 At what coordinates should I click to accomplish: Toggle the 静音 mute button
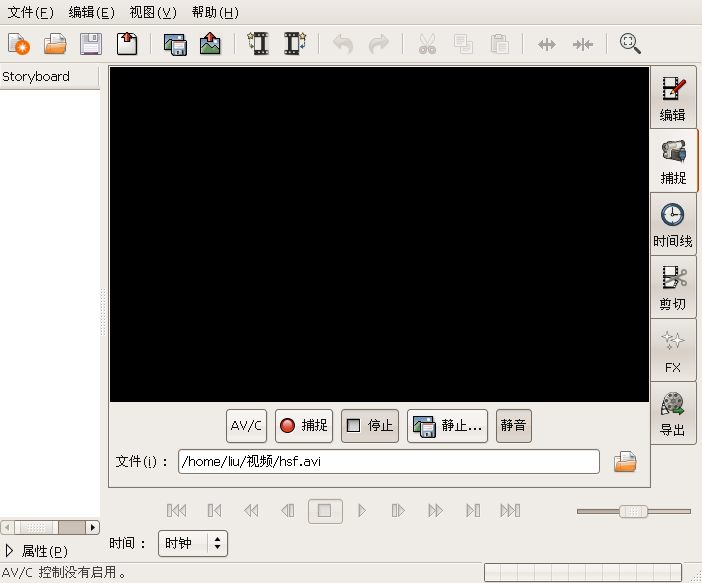tap(514, 425)
